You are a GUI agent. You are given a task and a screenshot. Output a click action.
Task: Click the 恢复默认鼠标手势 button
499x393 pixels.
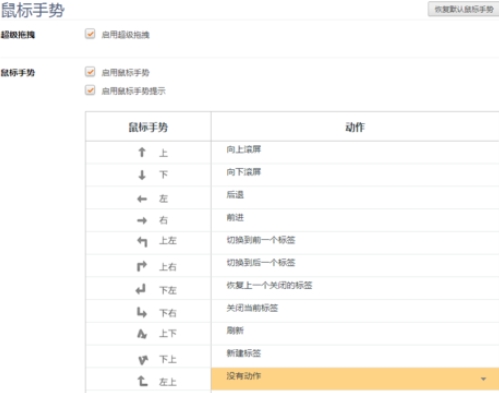pyautogui.click(x=463, y=9)
